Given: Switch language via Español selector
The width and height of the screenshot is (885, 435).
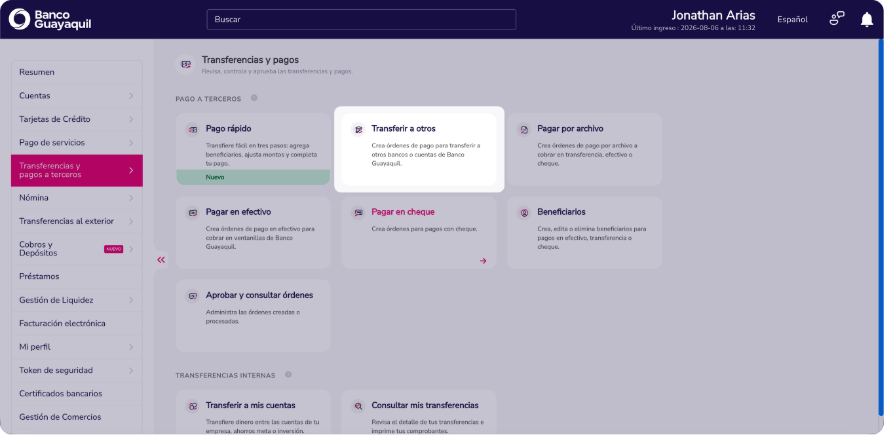Looking at the screenshot, I should pyautogui.click(x=792, y=19).
